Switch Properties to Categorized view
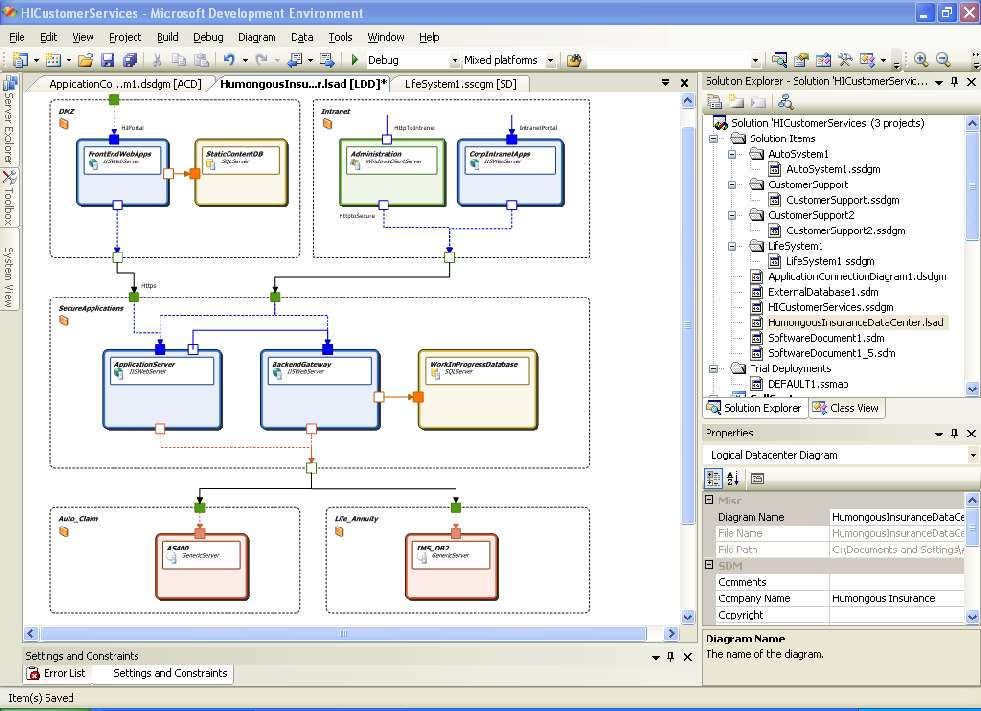 point(713,479)
